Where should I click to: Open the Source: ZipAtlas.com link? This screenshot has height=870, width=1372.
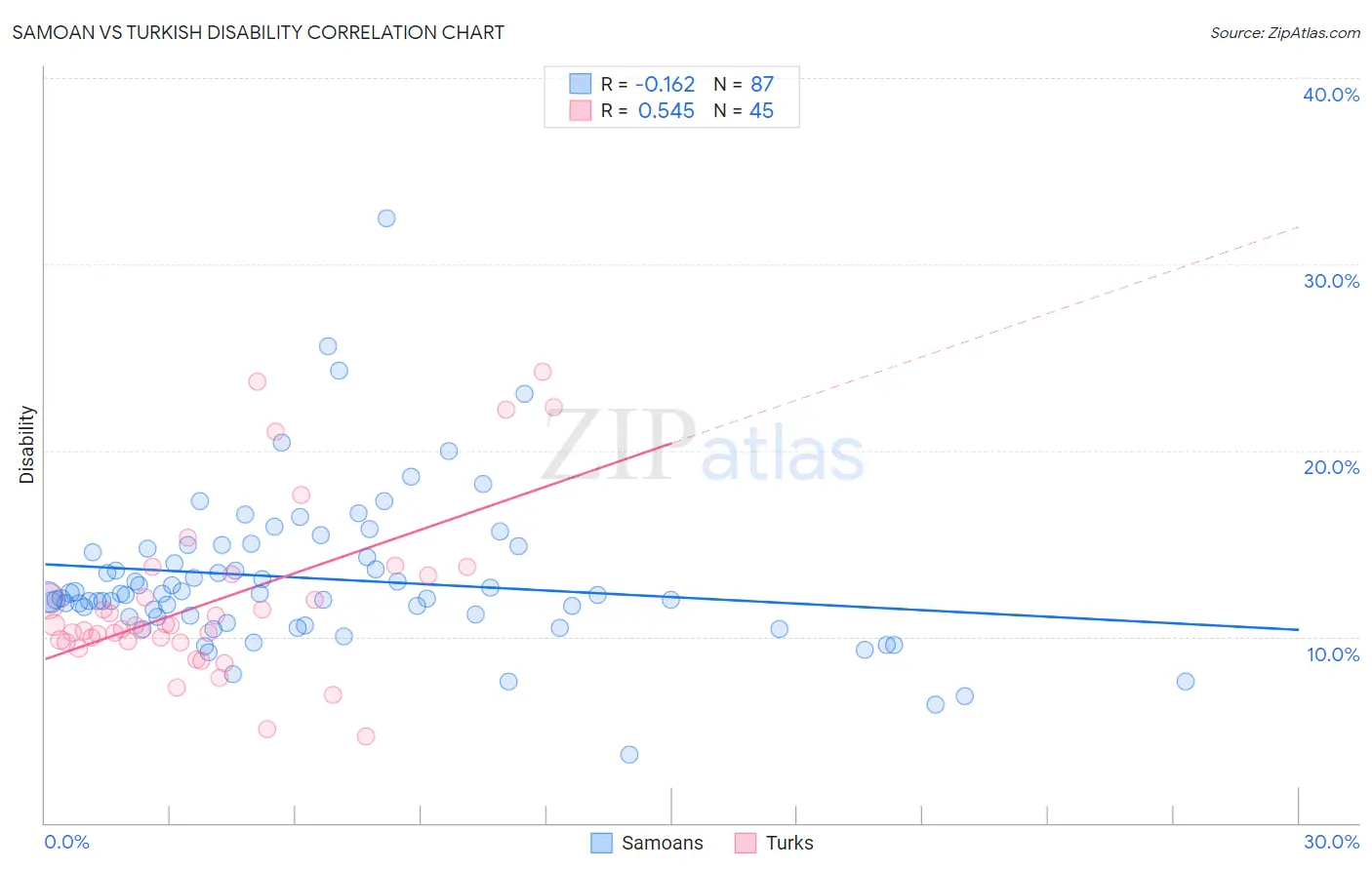1285,32
